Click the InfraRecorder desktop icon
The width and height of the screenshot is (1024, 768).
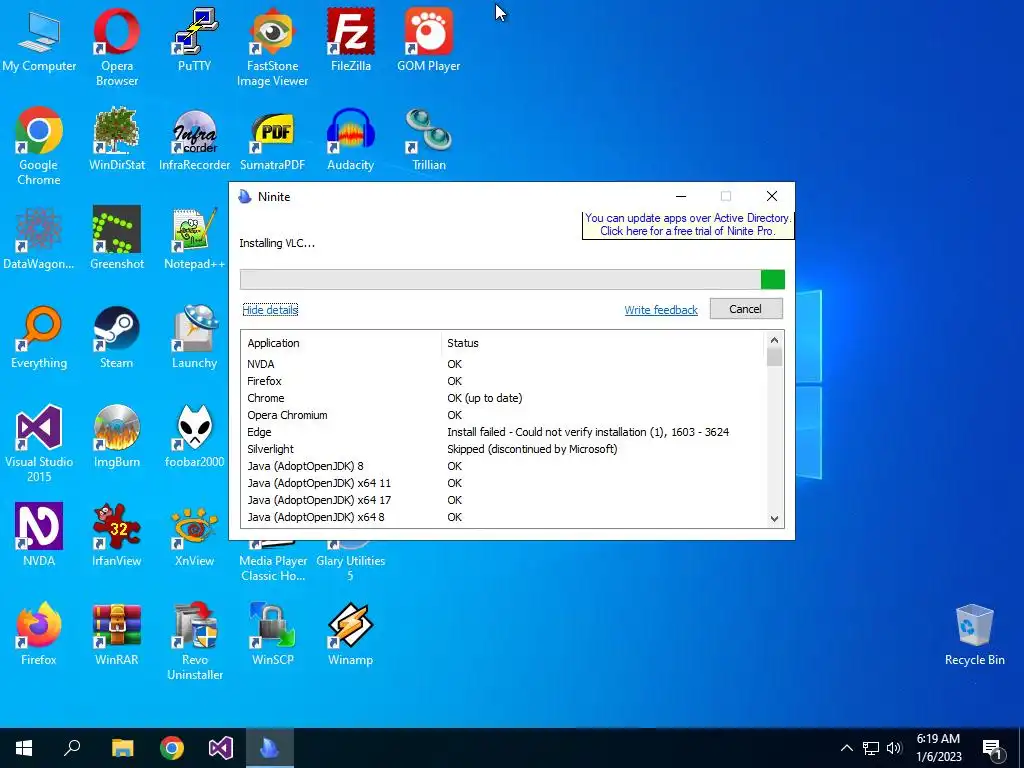(x=194, y=139)
